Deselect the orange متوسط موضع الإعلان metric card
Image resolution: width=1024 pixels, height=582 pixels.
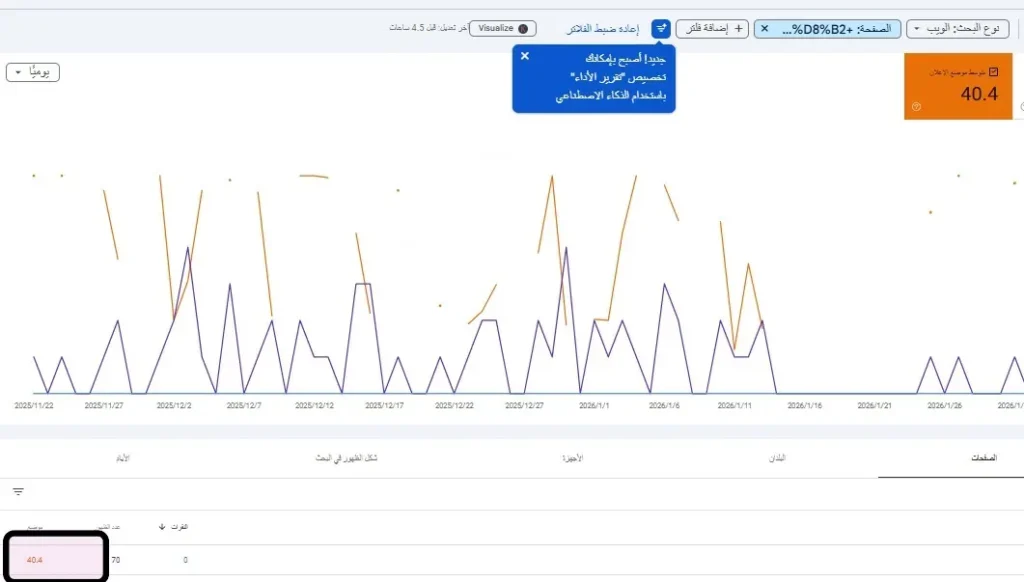click(958, 86)
